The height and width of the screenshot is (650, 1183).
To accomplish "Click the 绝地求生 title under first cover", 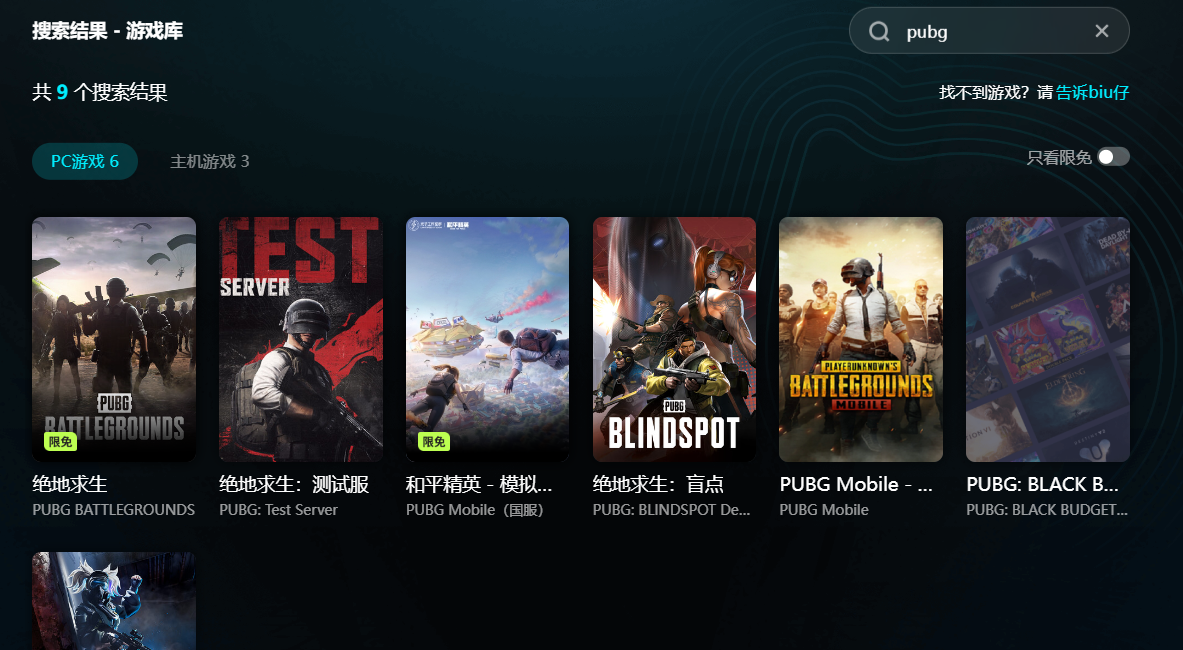I will click(70, 484).
